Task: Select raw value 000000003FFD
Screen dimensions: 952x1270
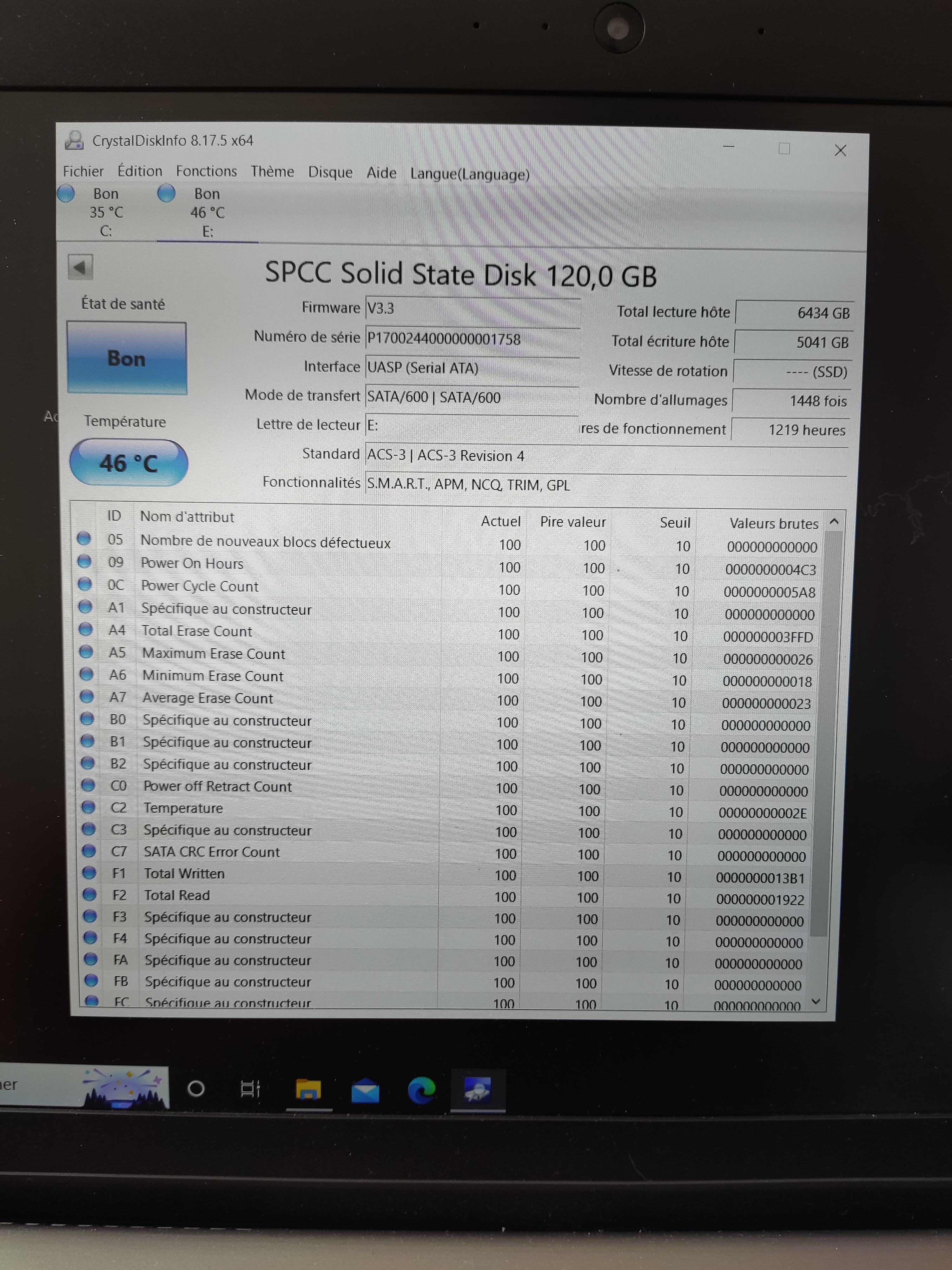Action: click(x=768, y=637)
